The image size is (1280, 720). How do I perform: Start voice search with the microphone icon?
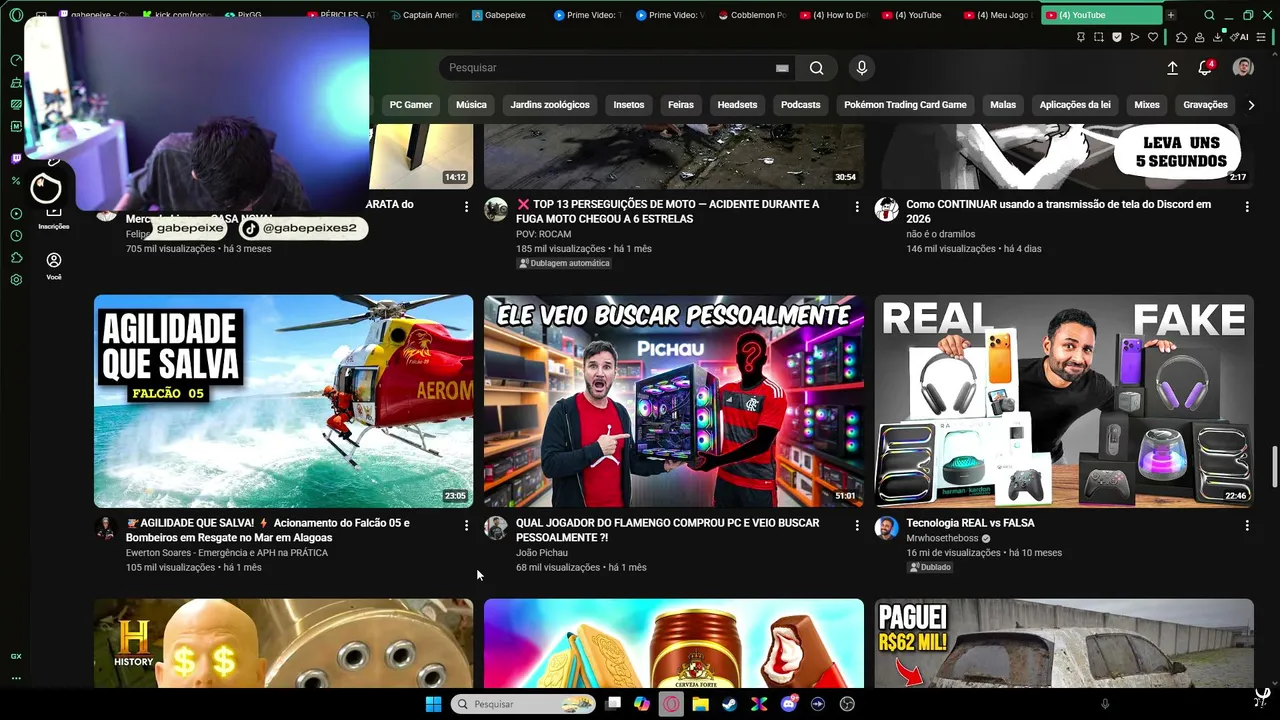[x=862, y=68]
